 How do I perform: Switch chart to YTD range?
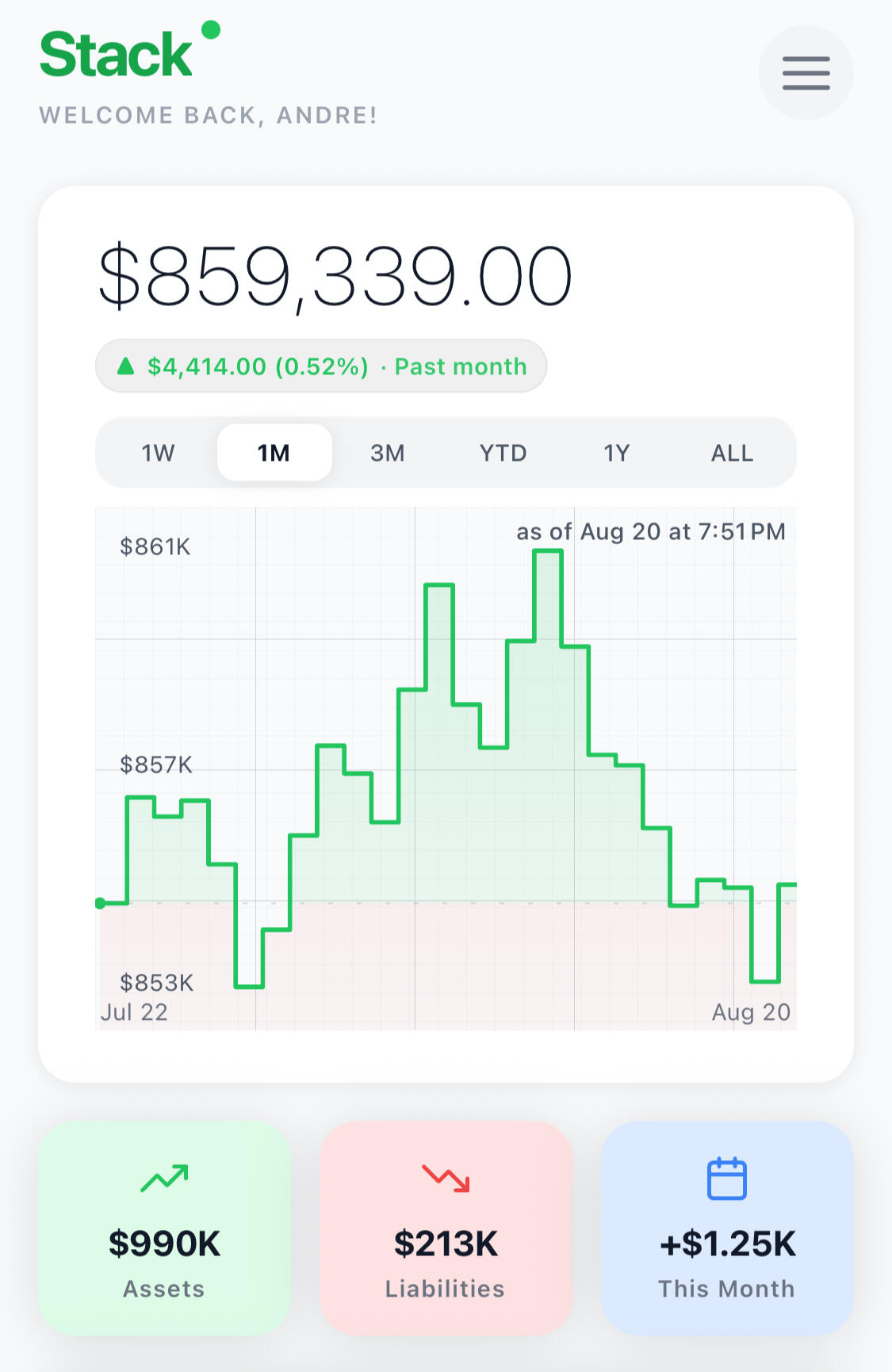pyautogui.click(x=503, y=453)
